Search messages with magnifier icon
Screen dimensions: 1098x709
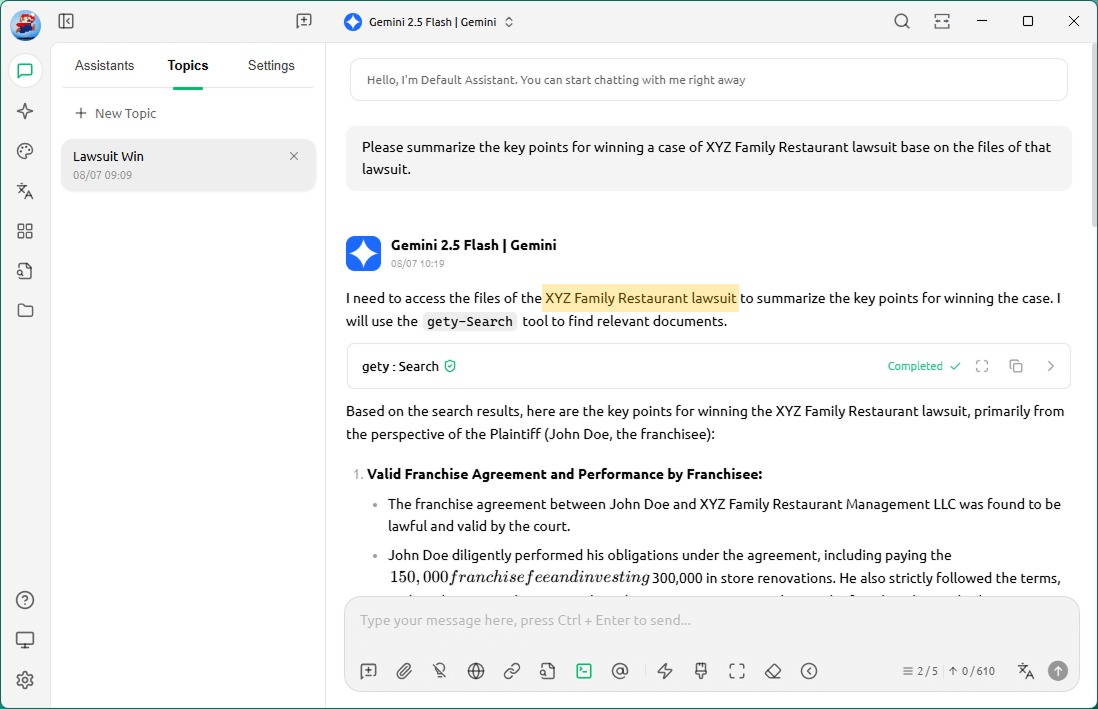tap(902, 22)
